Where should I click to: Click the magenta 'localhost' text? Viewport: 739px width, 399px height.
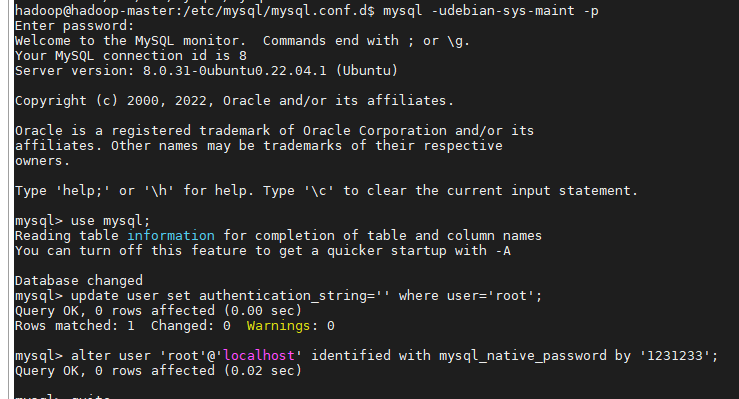(x=259, y=356)
